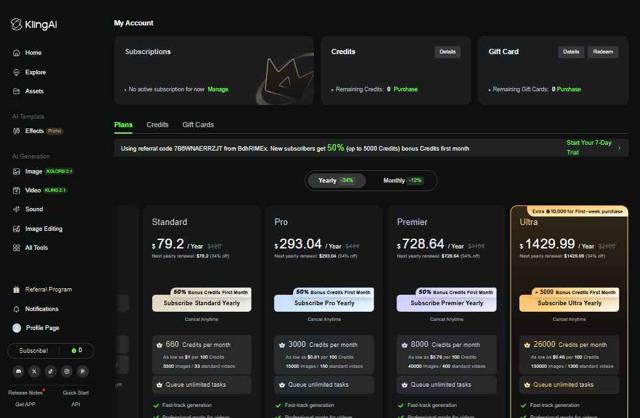Click the referral code banner text

point(295,148)
